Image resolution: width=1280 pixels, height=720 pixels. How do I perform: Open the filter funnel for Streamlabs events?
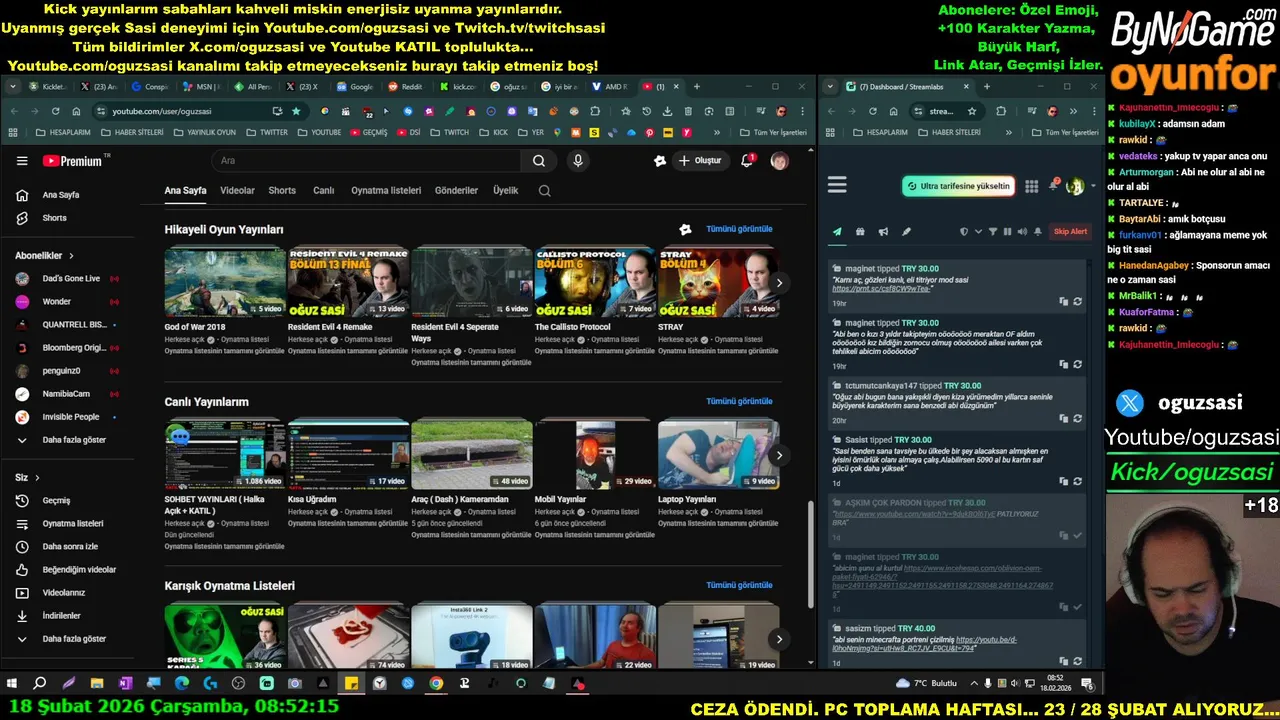point(993,232)
